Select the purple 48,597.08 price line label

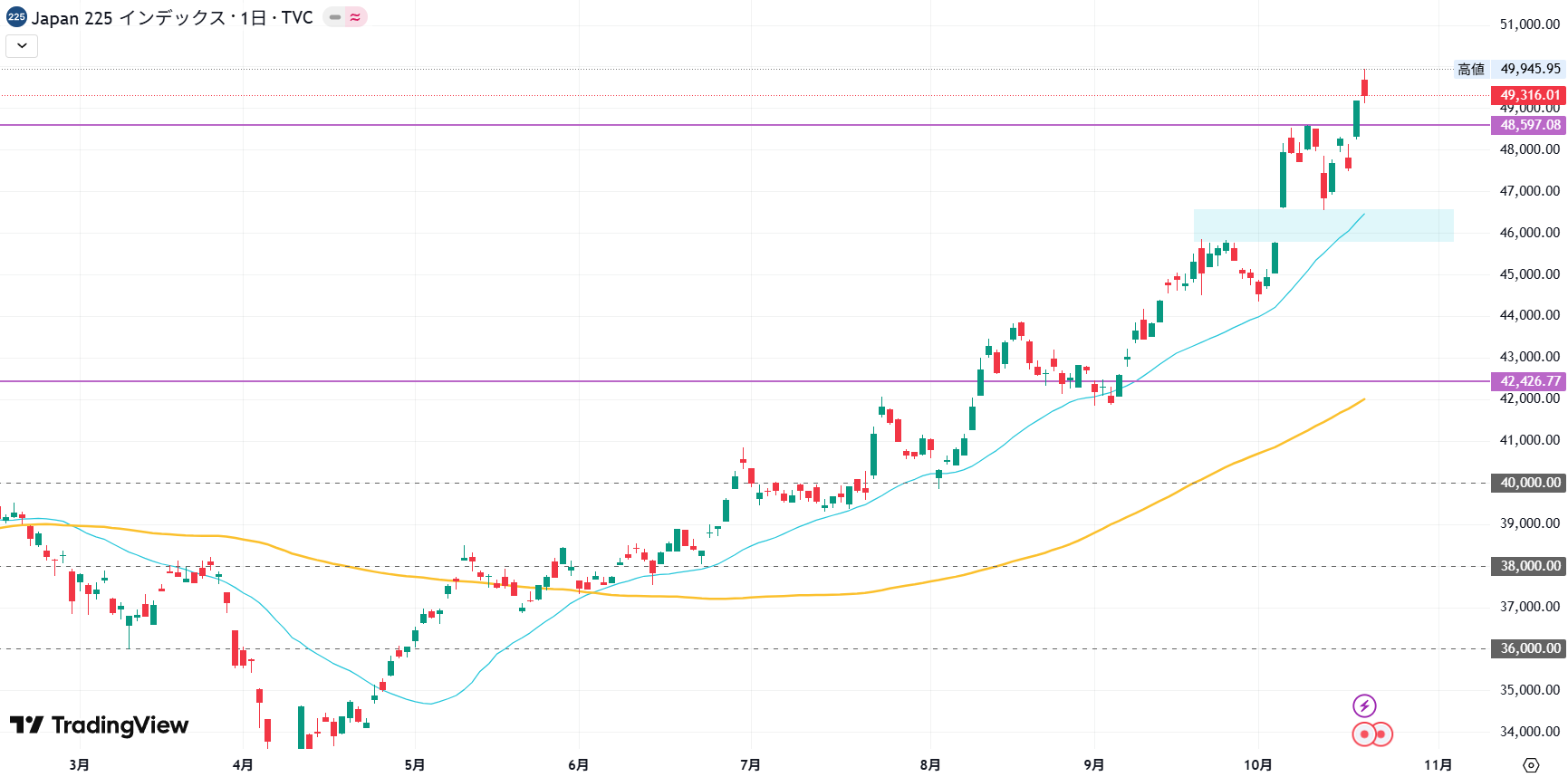(1529, 125)
